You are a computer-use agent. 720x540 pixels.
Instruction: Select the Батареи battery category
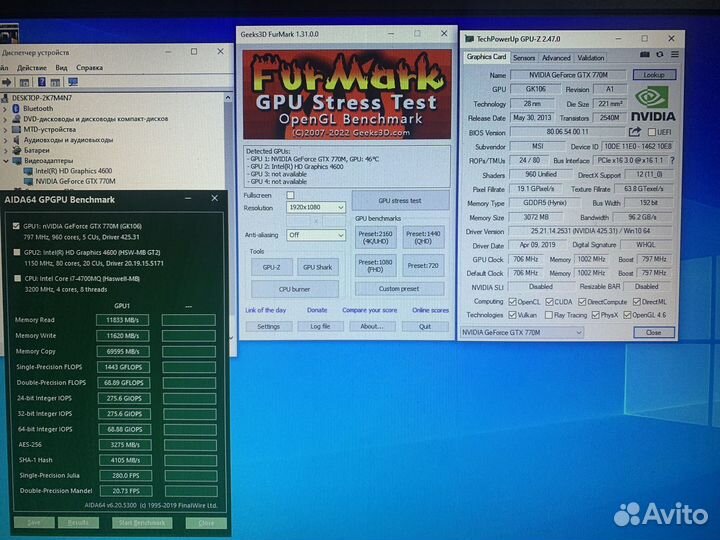[x=37, y=150]
